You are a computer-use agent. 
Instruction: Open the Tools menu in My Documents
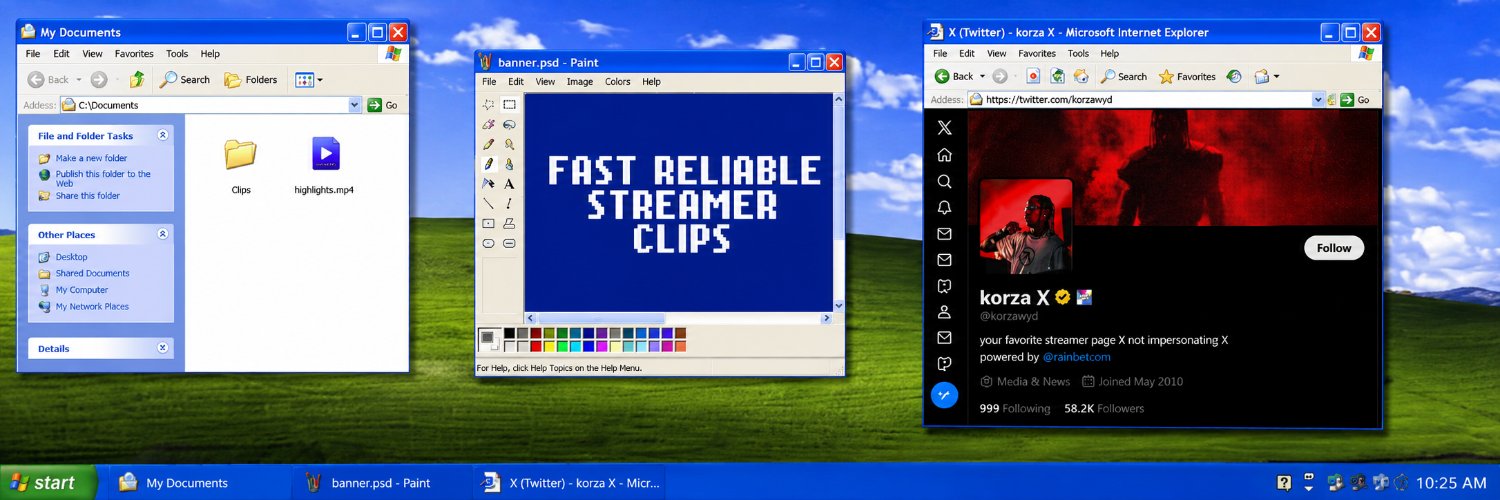tap(177, 54)
